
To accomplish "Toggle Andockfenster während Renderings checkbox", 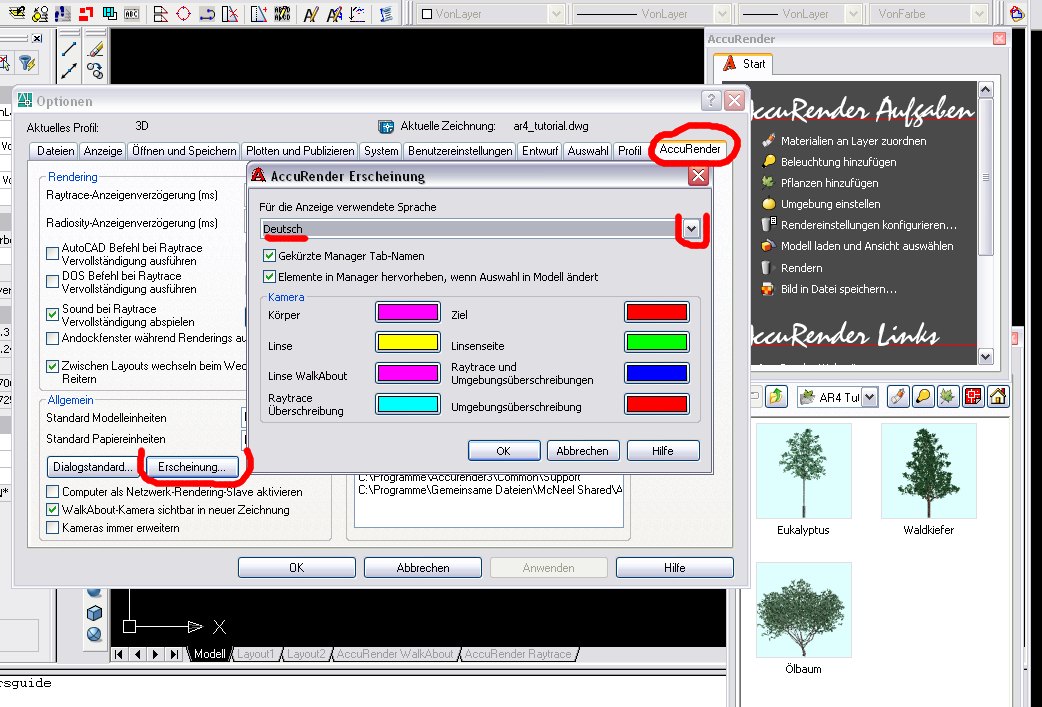I will pyautogui.click(x=52, y=338).
